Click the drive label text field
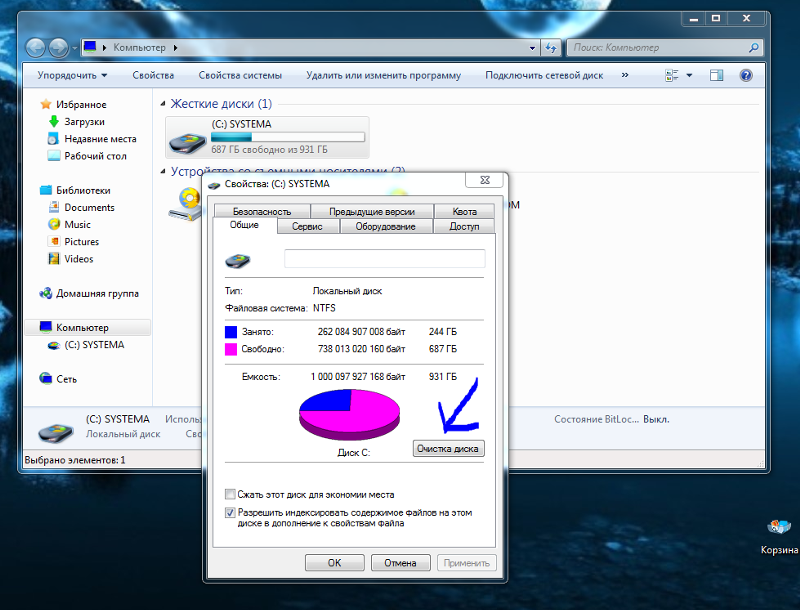The image size is (800, 610). [x=384, y=259]
